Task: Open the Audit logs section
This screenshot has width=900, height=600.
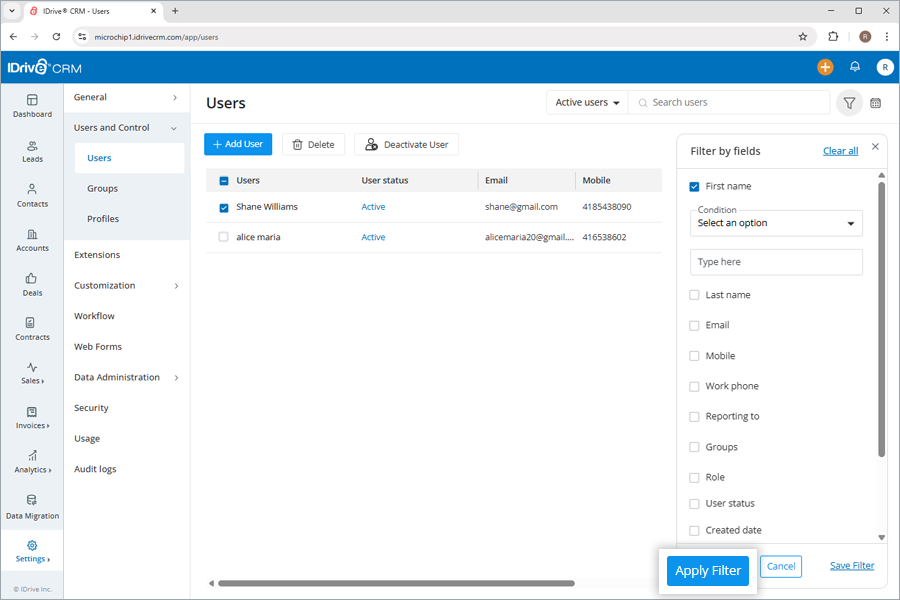Action: [95, 469]
